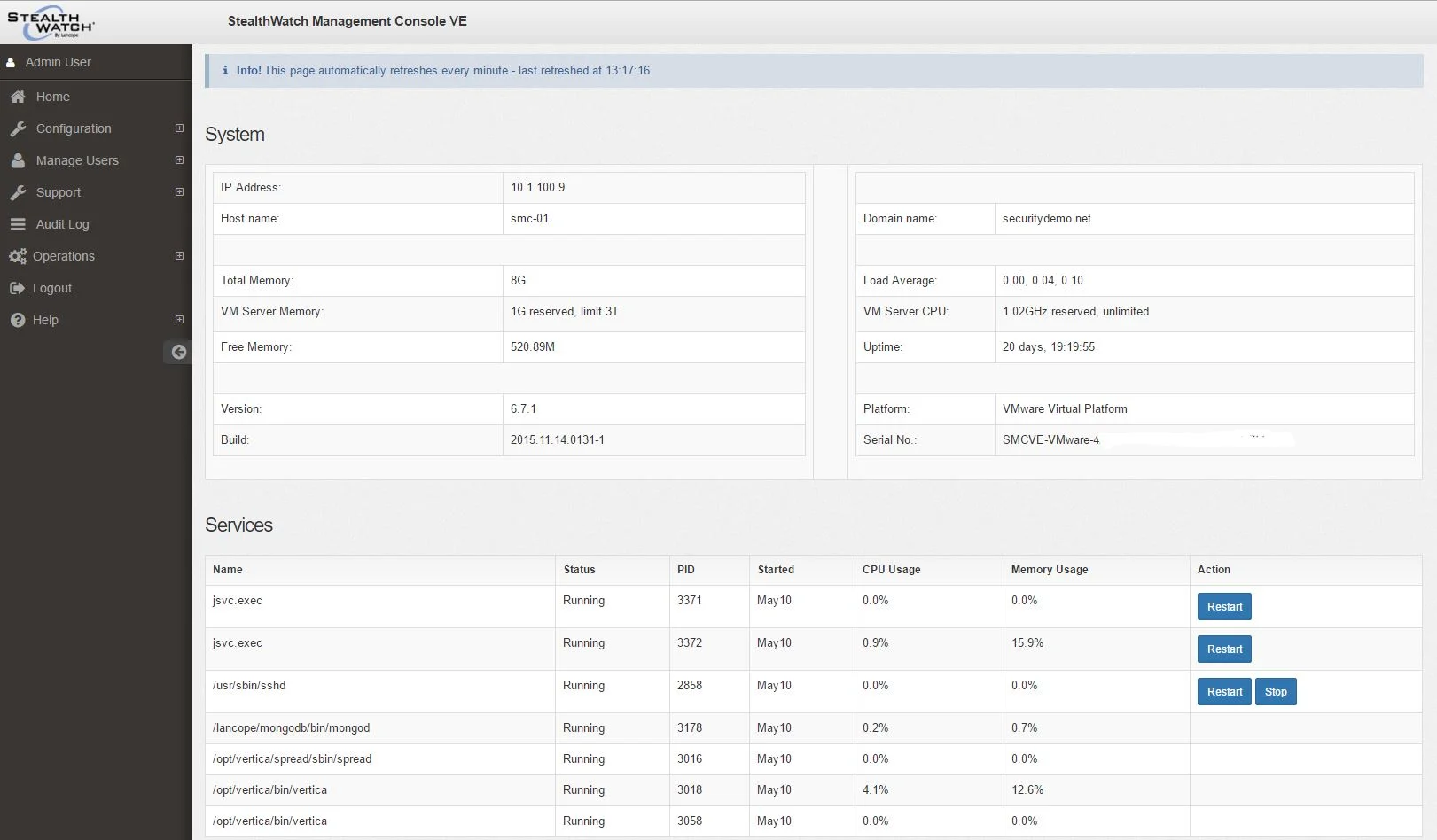Open the Admin User menu entry
Image resolution: width=1437 pixels, height=840 pixels.
click(59, 62)
